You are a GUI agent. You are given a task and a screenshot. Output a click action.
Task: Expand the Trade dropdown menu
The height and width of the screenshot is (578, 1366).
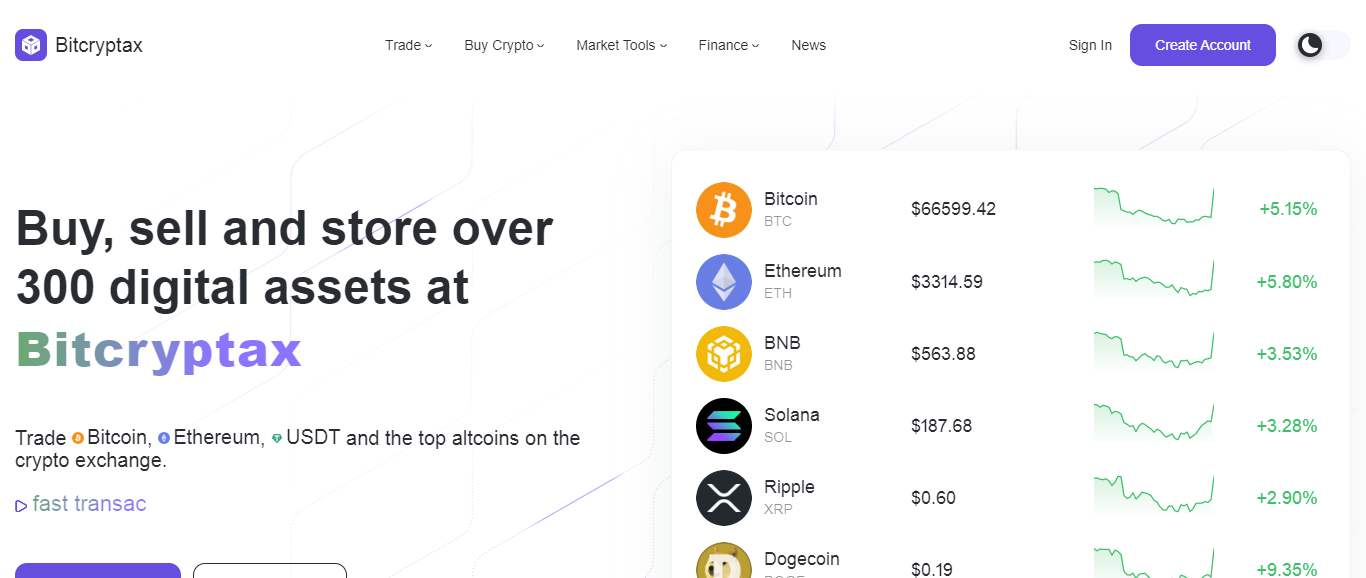coord(408,45)
